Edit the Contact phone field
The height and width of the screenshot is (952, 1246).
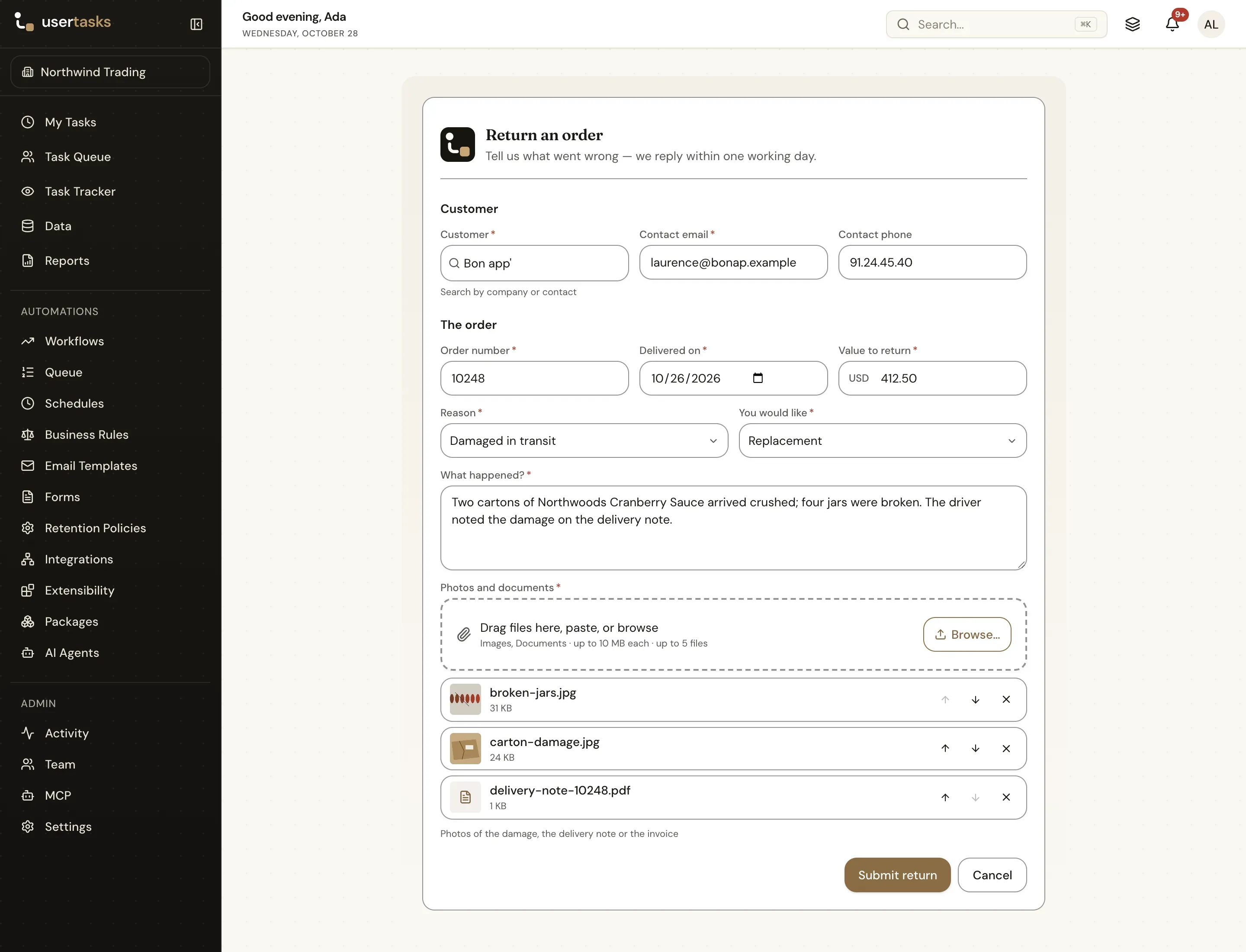coord(932,262)
